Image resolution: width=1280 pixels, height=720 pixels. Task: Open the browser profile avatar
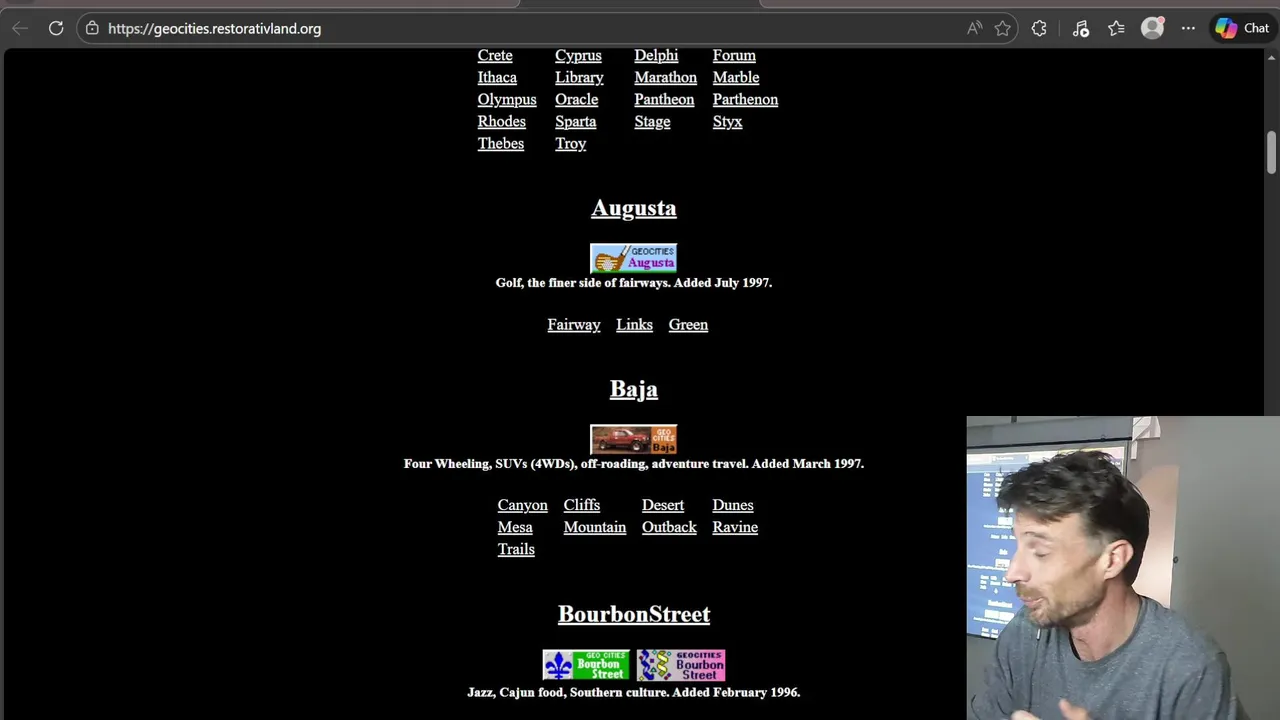pos(1153,28)
